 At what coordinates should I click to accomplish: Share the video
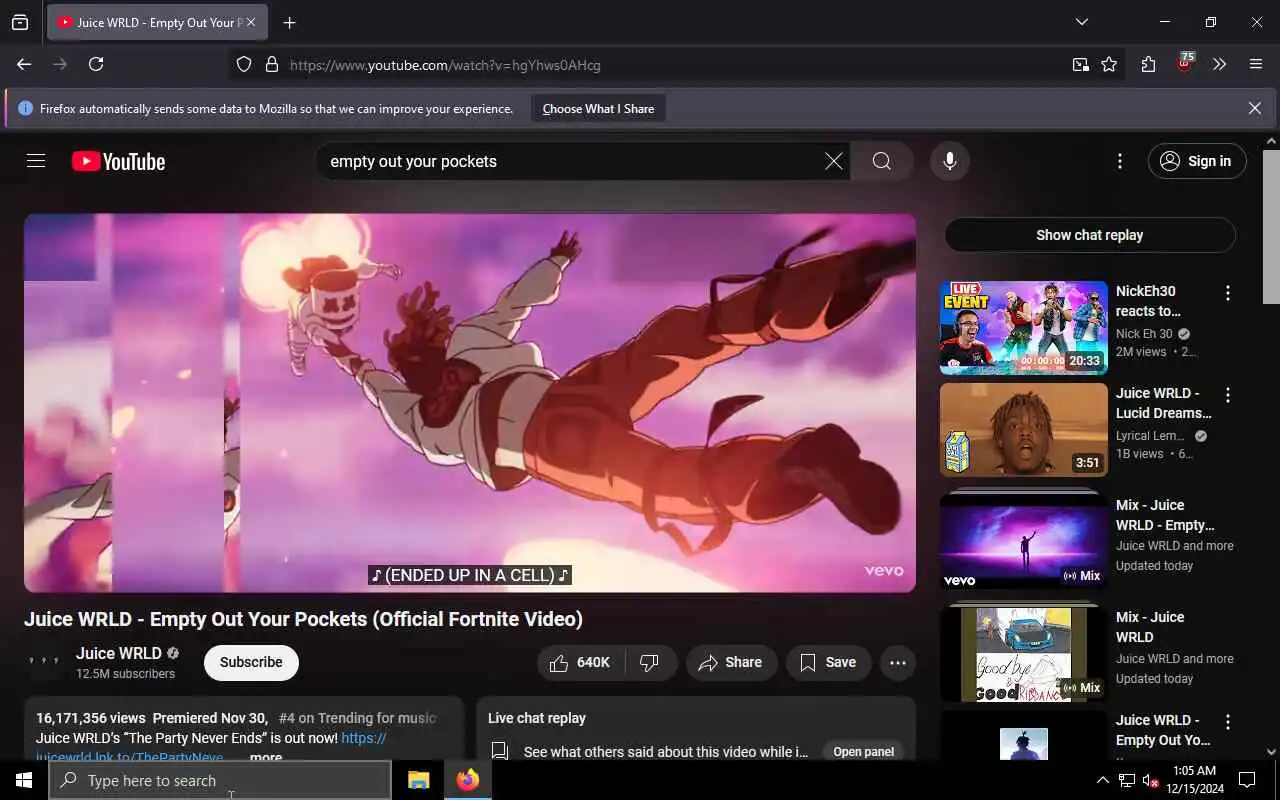pos(731,662)
